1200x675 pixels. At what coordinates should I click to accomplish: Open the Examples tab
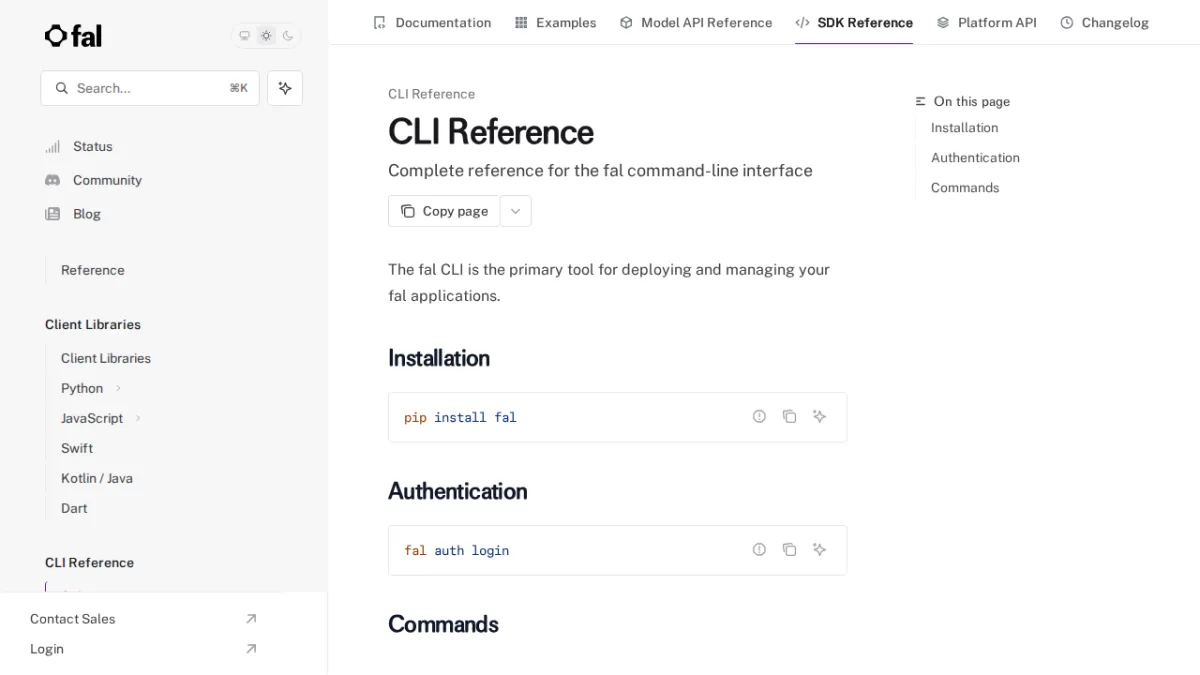pyautogui.click(x=555, y=22)
